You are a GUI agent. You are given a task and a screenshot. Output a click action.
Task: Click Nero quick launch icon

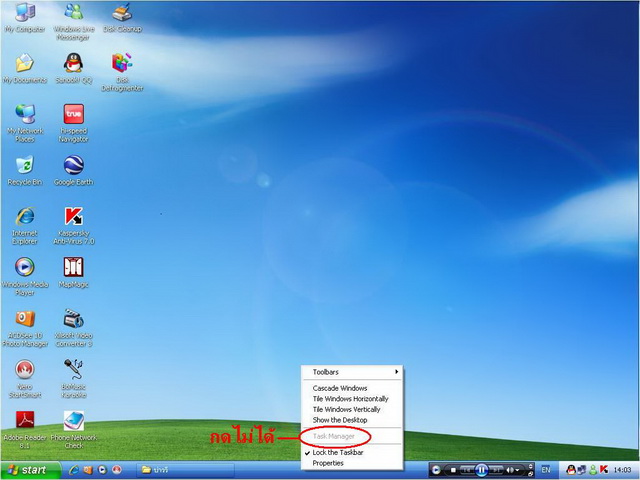point(117,470)
